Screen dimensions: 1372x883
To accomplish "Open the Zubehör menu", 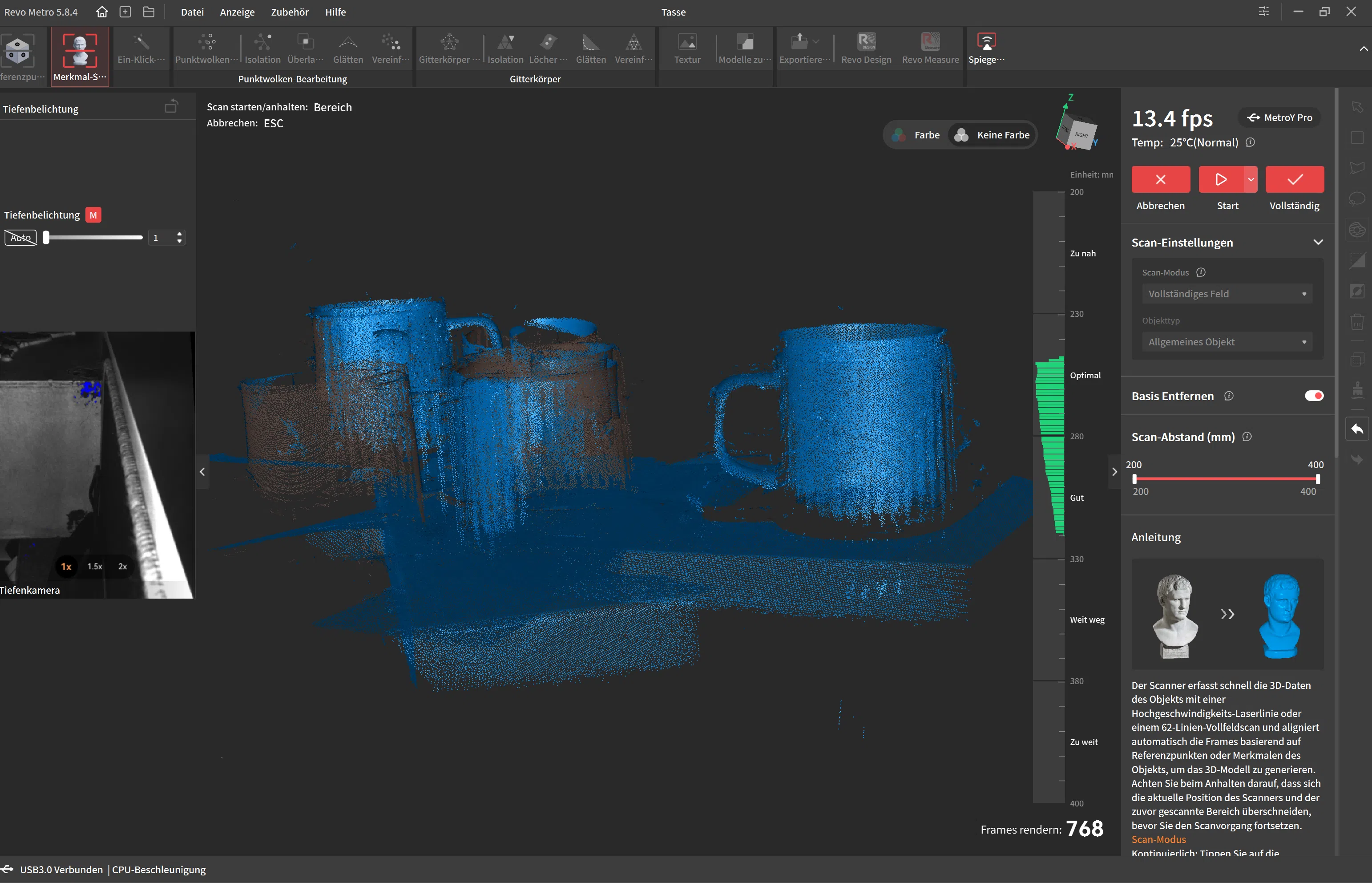I will tap(290, 12).
